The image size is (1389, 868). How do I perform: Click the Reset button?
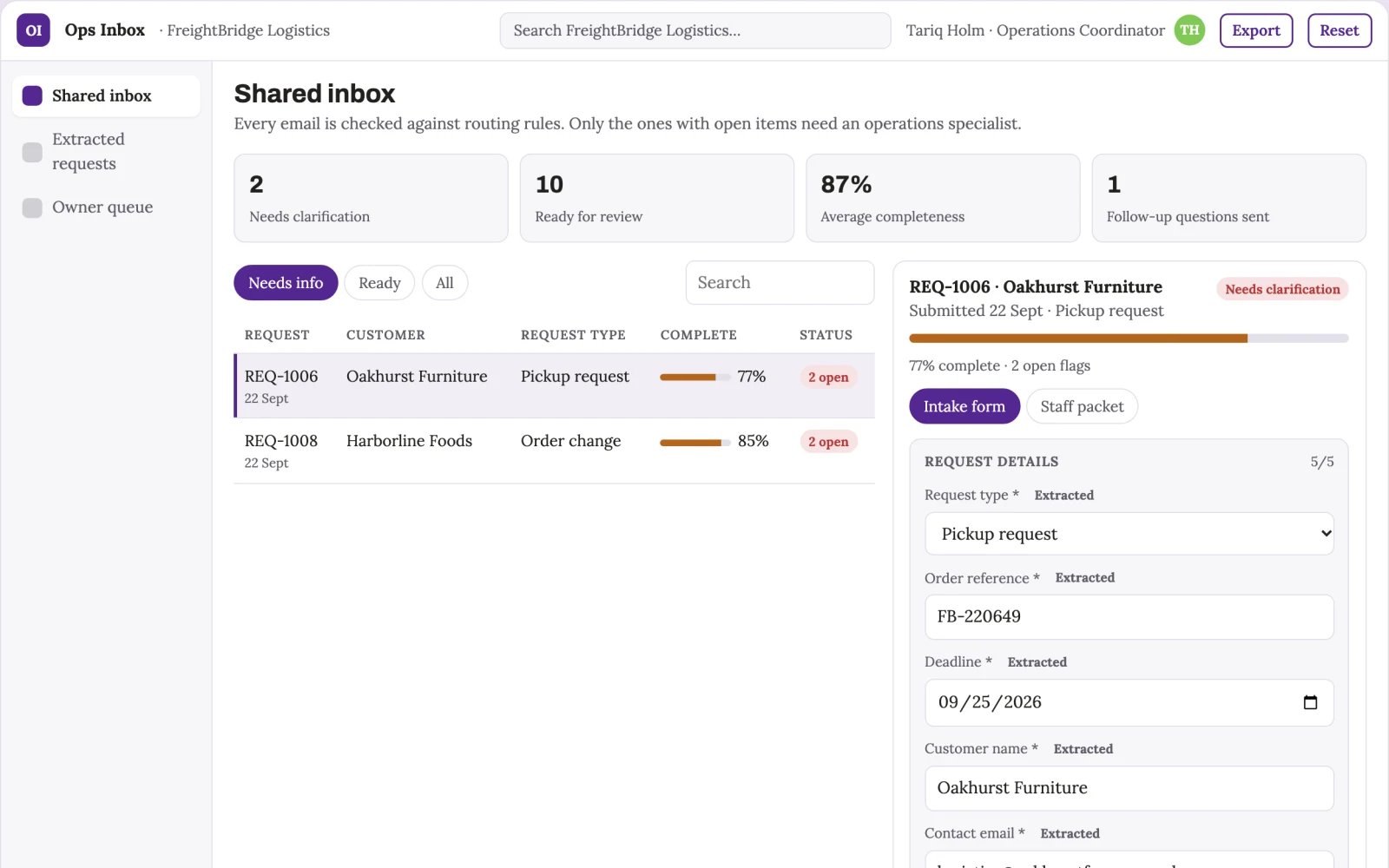[x=1340, y=30]
